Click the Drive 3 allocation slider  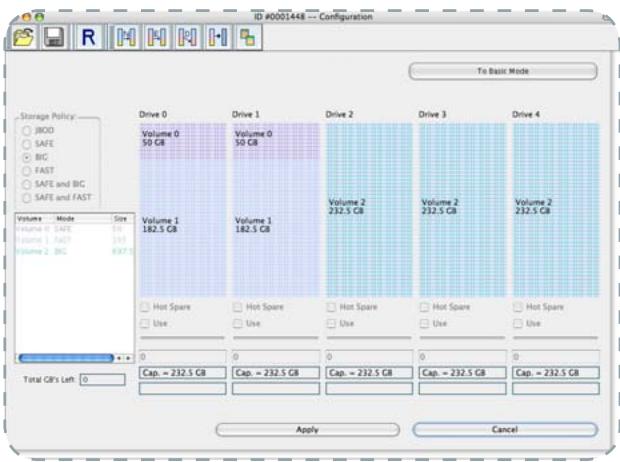(462, 338)
